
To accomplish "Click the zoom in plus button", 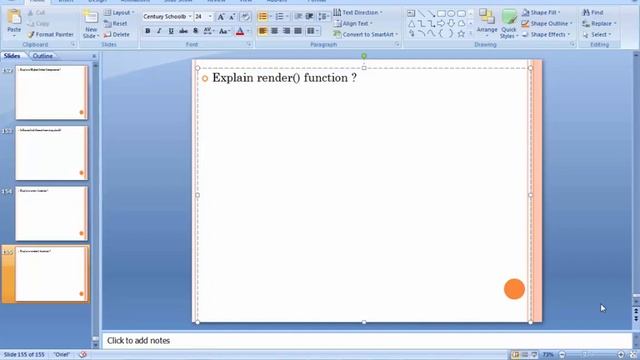I will [620, 355].
